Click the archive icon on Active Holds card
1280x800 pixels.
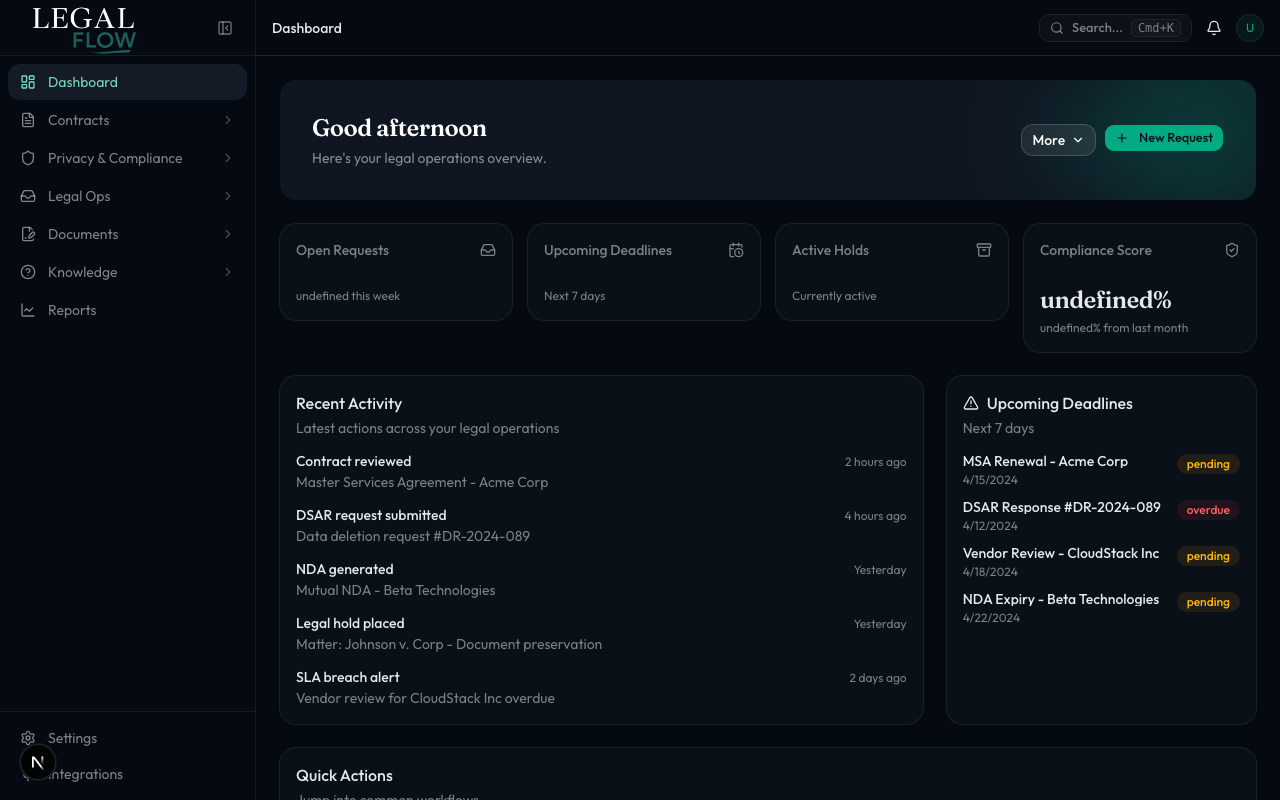pyautogui.click(x=984, y=250)
